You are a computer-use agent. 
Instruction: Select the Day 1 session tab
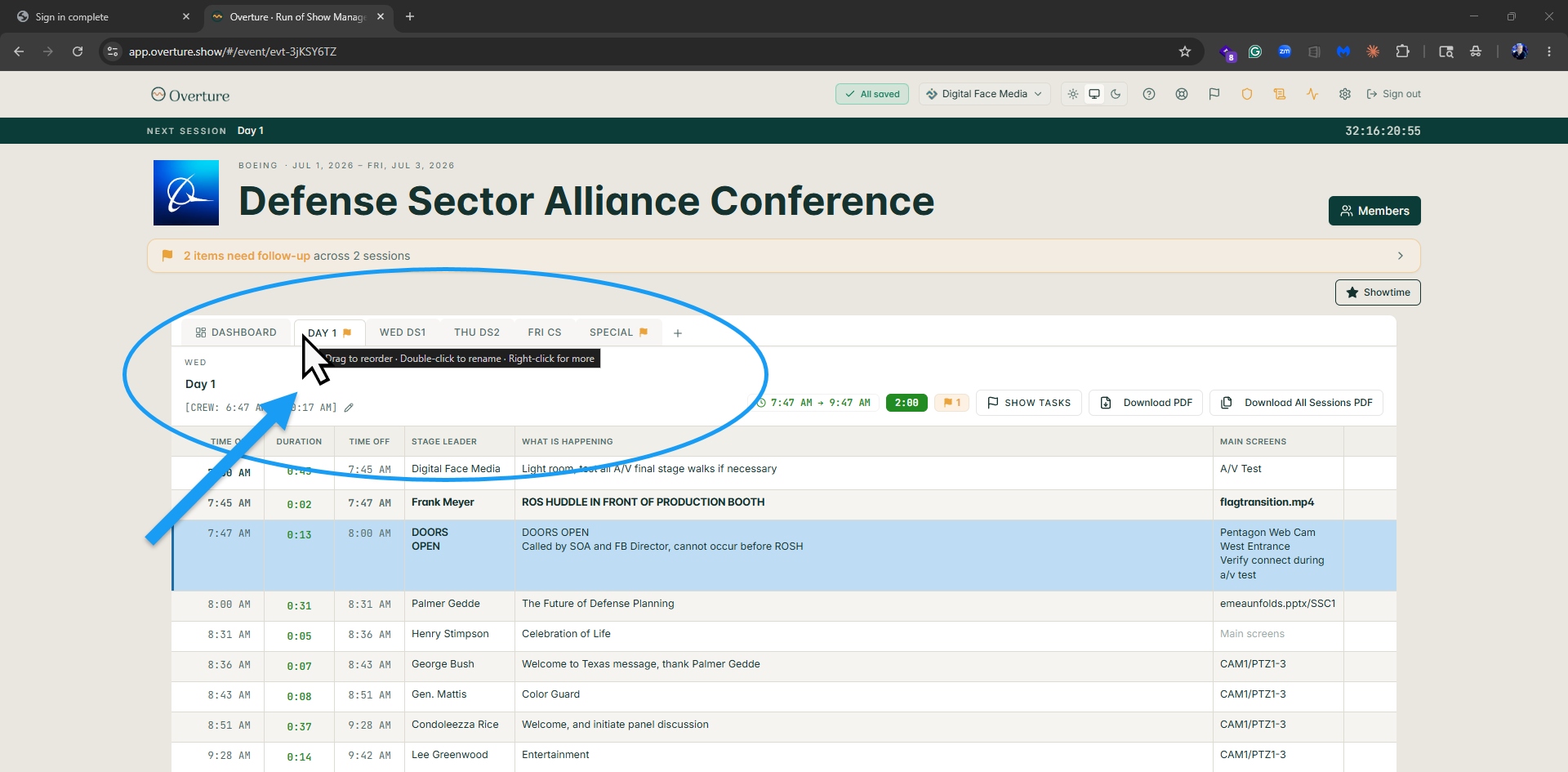coord(329,333)
